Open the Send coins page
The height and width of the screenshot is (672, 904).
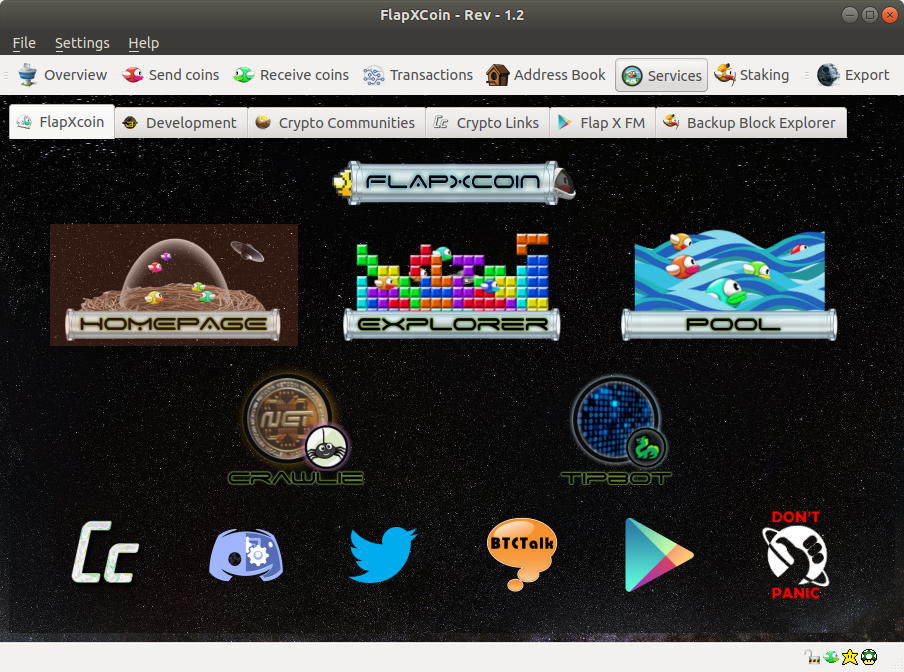coord(171,75)
